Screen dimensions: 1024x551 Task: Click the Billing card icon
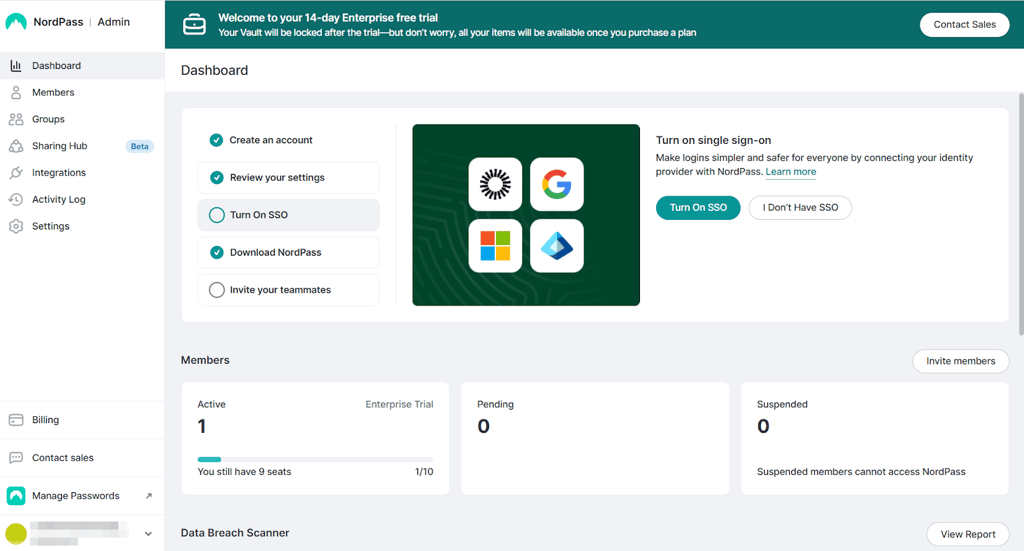click(x=16, y=420)
